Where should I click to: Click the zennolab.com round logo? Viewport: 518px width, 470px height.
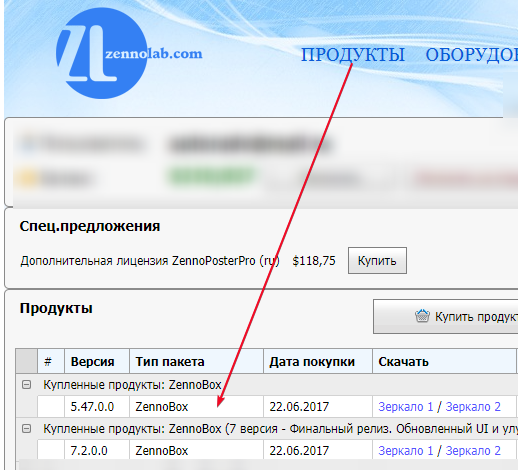pos(102,53)
